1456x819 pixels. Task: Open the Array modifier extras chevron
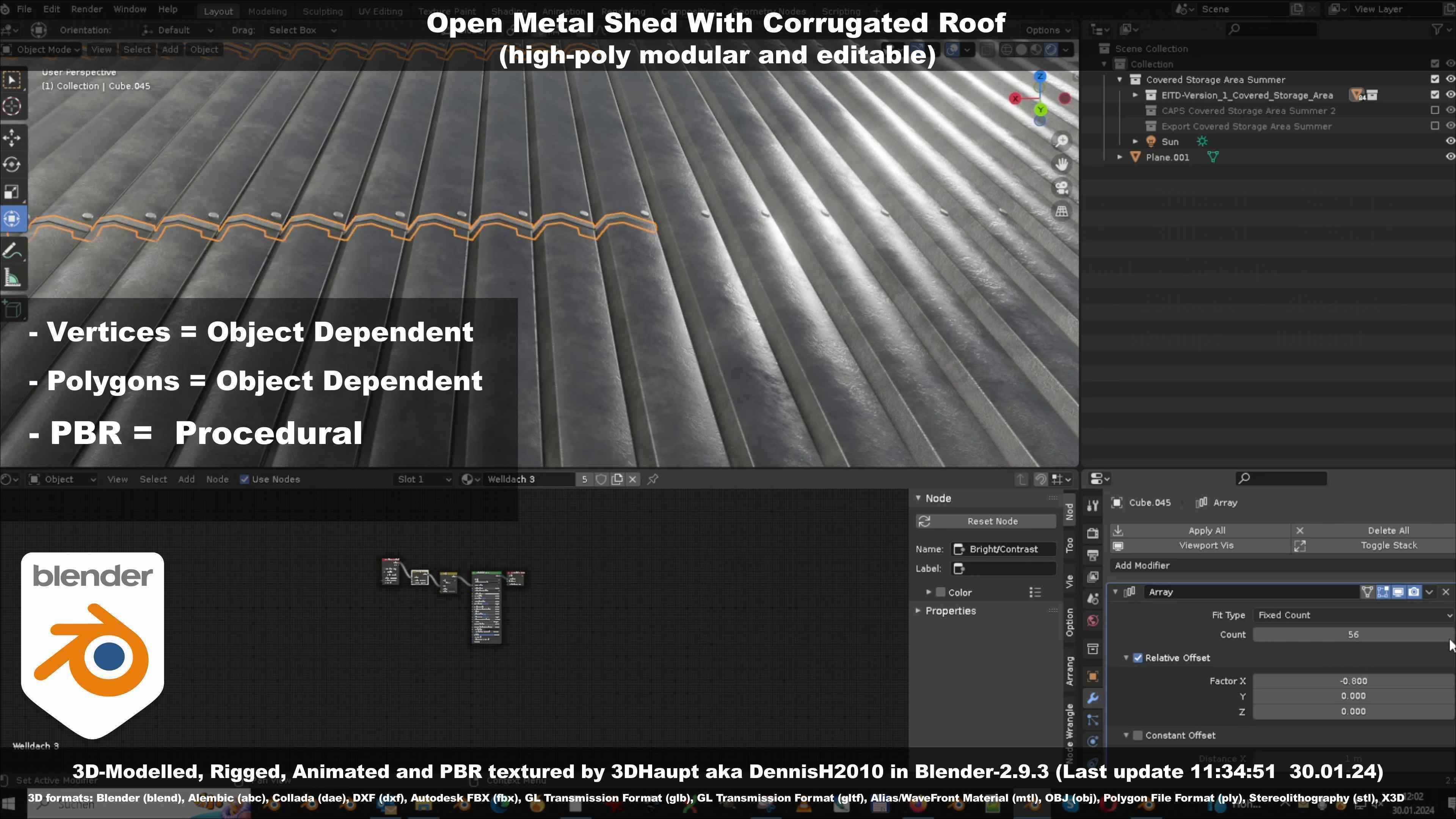tap(1429, 592)
